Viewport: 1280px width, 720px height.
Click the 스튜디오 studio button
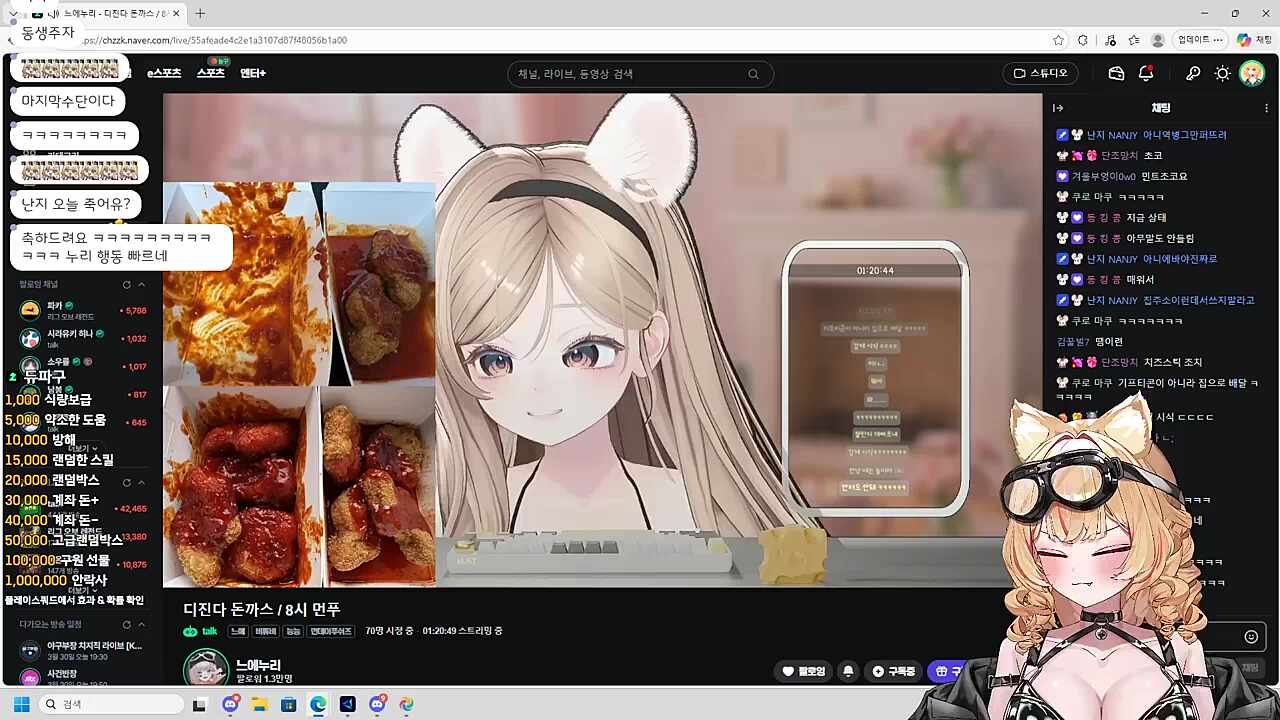pyautogui.click(x=1040, y=73)
